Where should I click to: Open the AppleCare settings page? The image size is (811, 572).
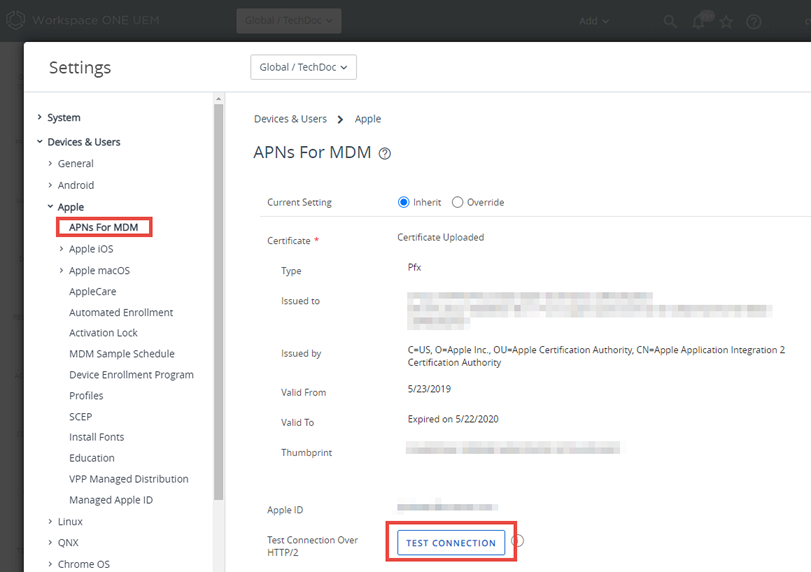click(93, 292)
